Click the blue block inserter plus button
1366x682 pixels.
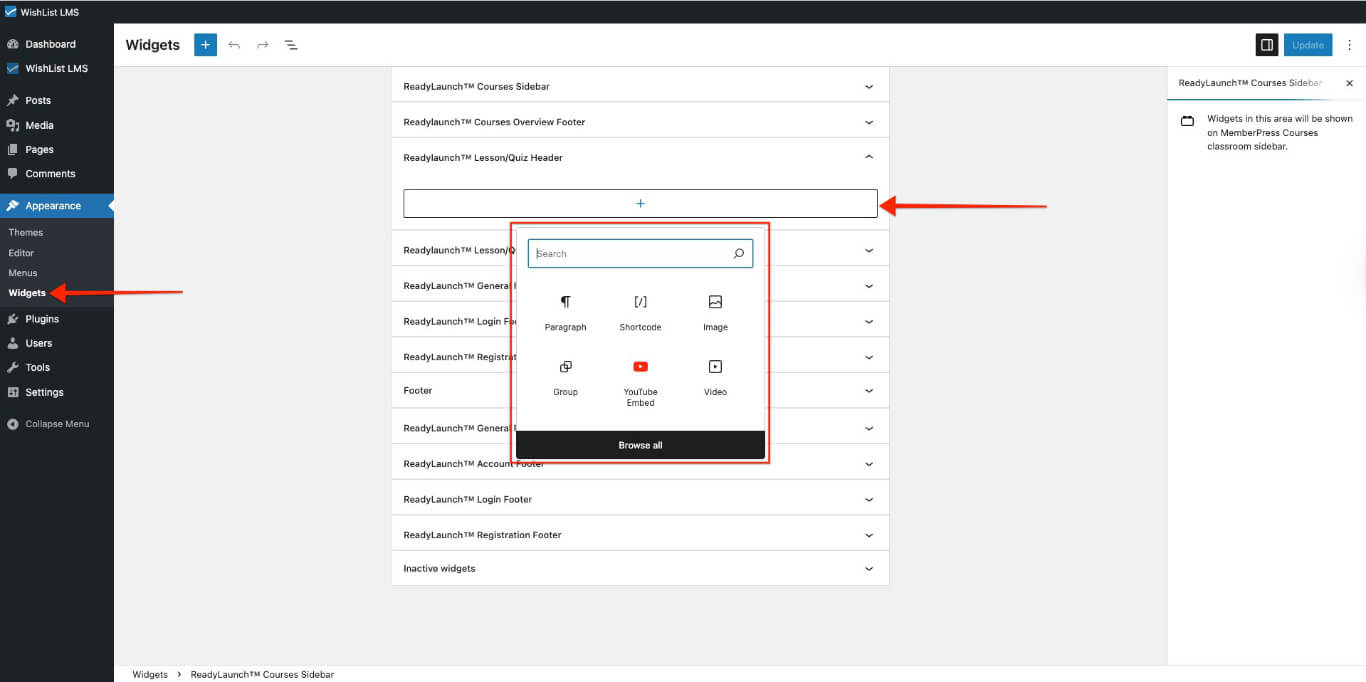pos(205,45)
